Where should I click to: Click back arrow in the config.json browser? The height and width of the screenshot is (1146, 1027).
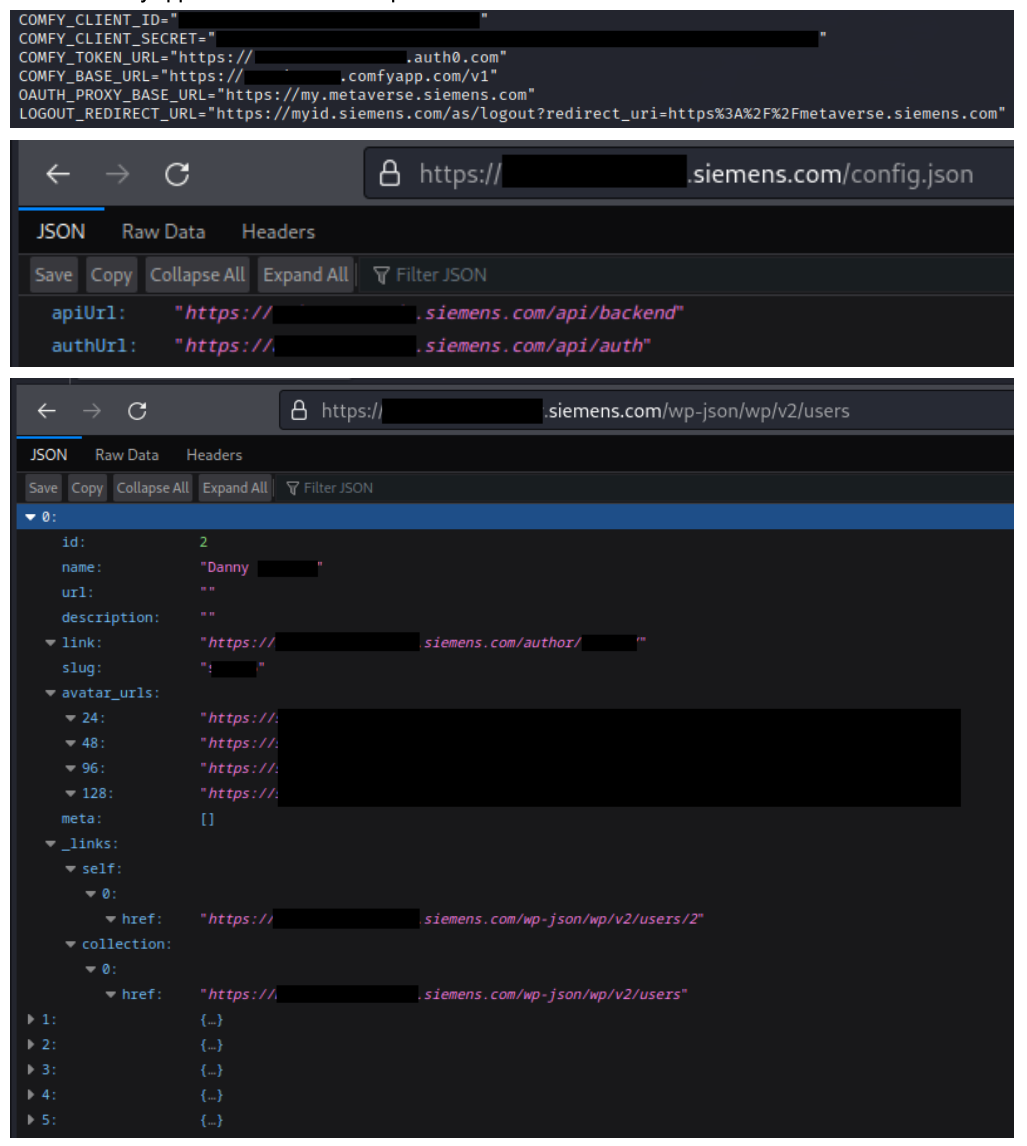click(x=58, y=175)
